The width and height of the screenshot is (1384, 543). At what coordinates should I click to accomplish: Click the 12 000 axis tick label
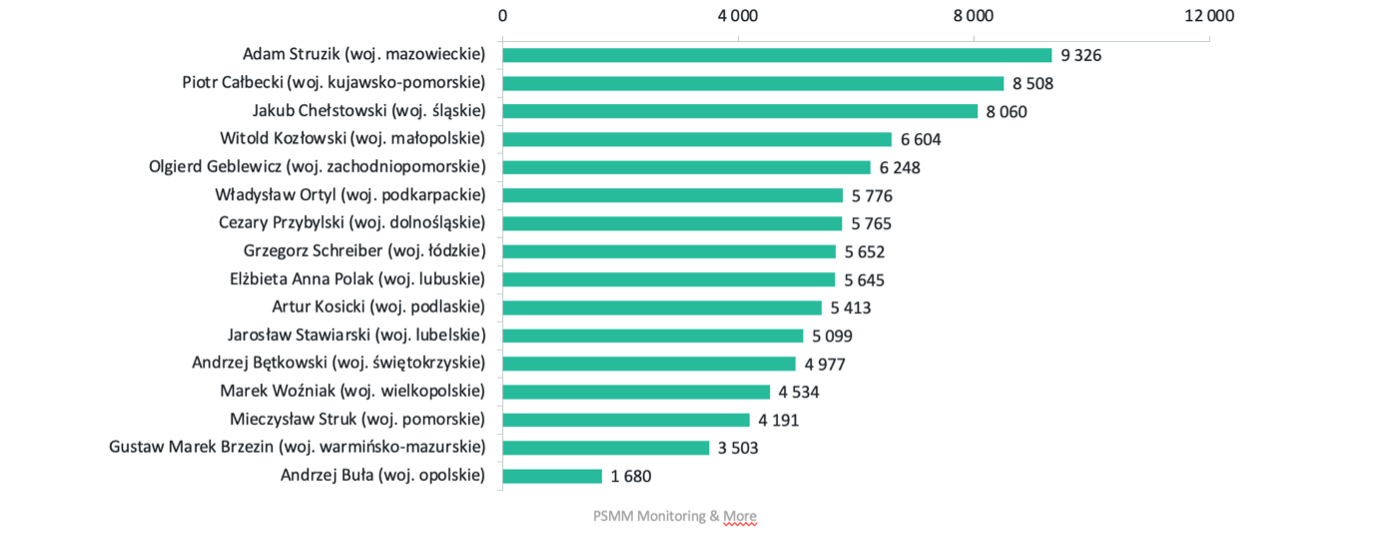[x=1209, y=15]
